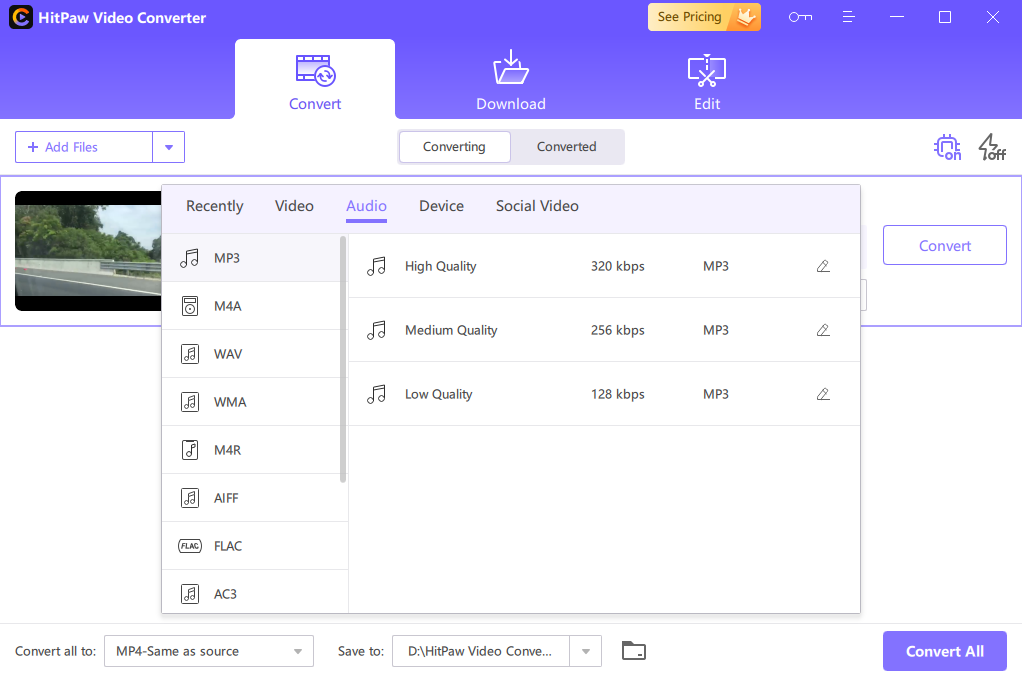Image resolution: width=1022 pixels, height=677 pixels.
Task: Click edit pencil for Medium Quality preset
Action: point(823,330)
